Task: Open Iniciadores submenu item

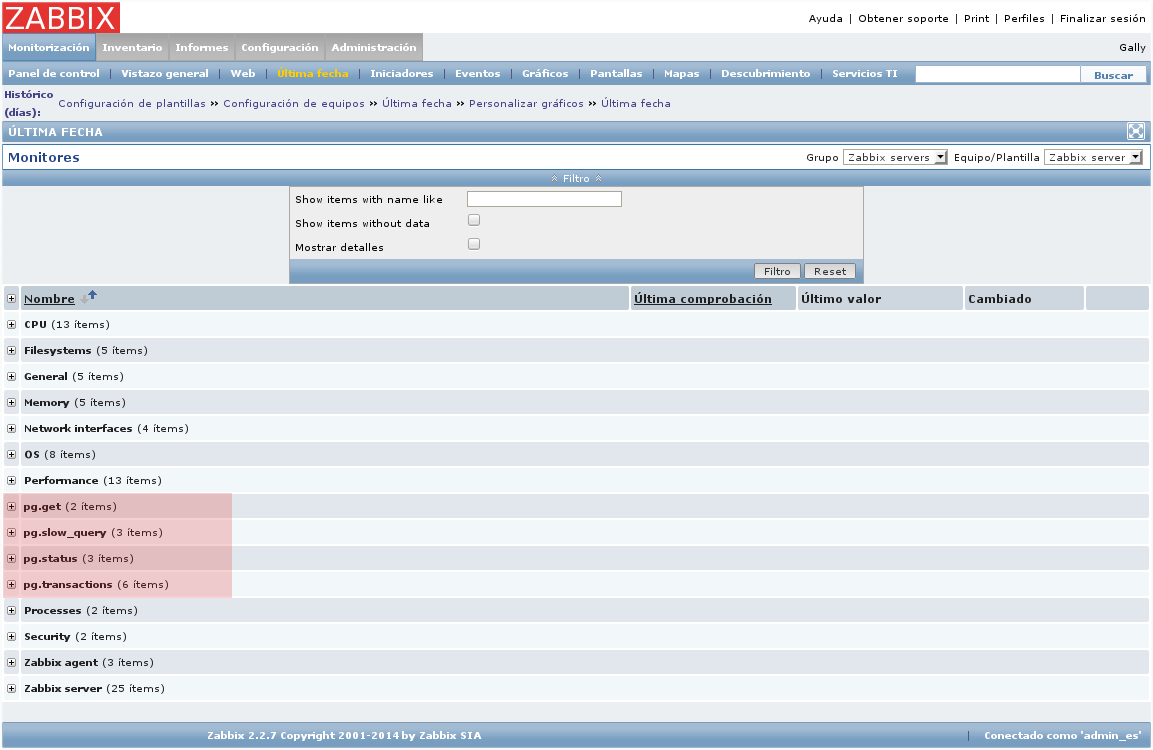Action: click(401, 74)
